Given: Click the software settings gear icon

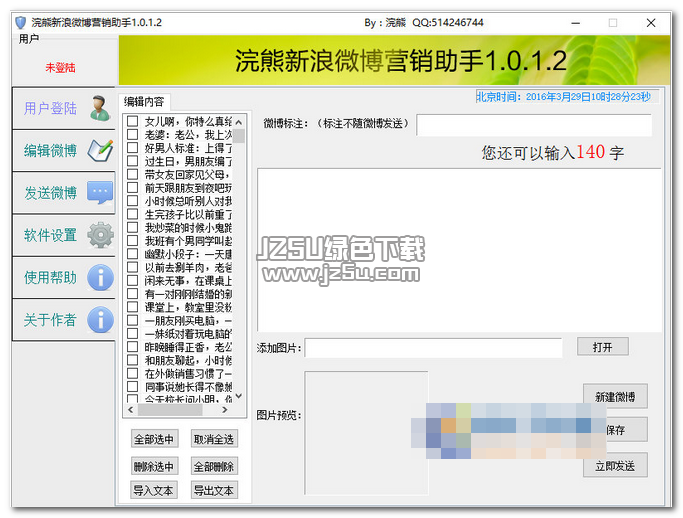Looking at the screenshot, I should 100,235.
